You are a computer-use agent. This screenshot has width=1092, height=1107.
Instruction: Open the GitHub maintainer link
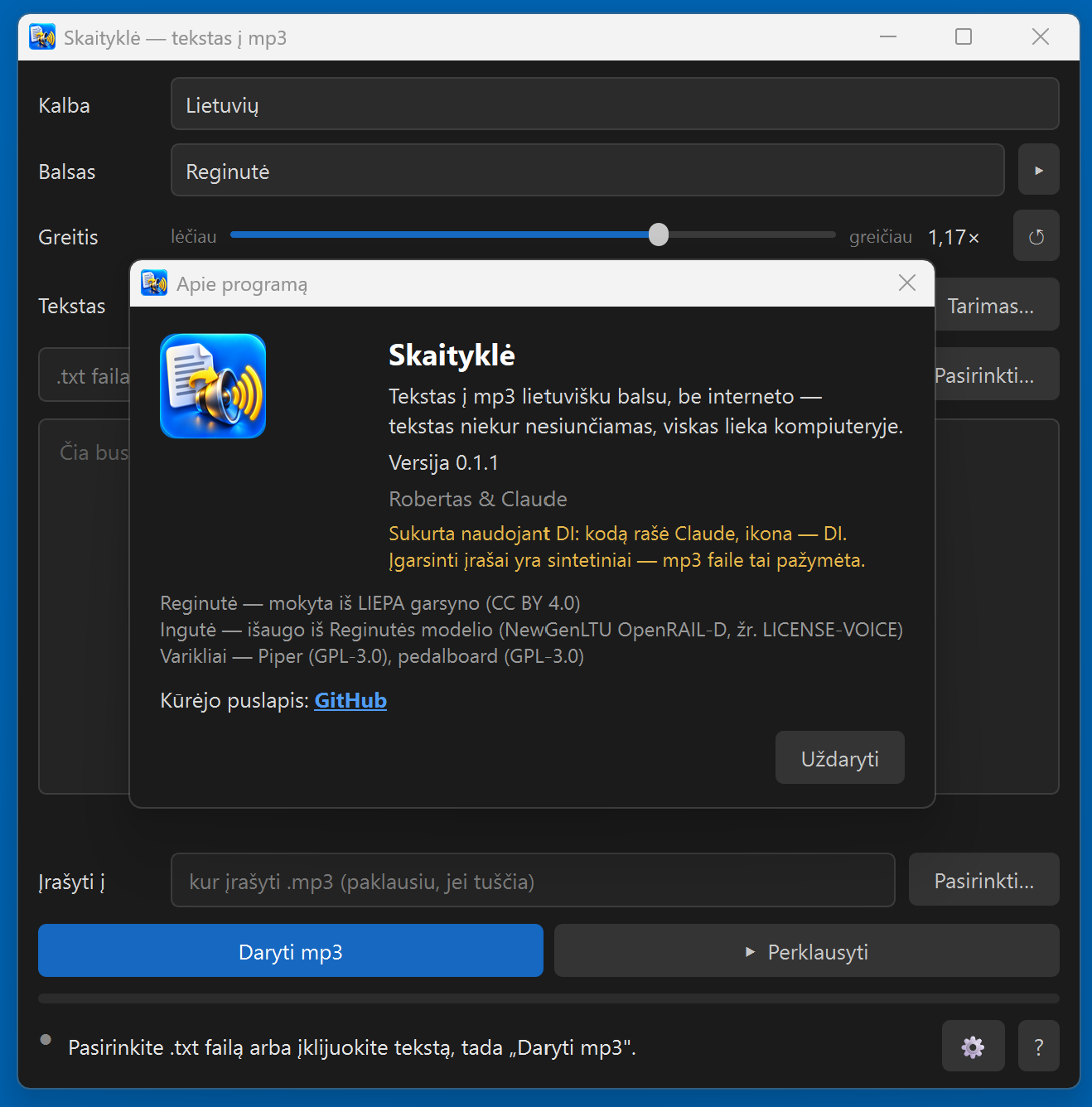[350, 701]
